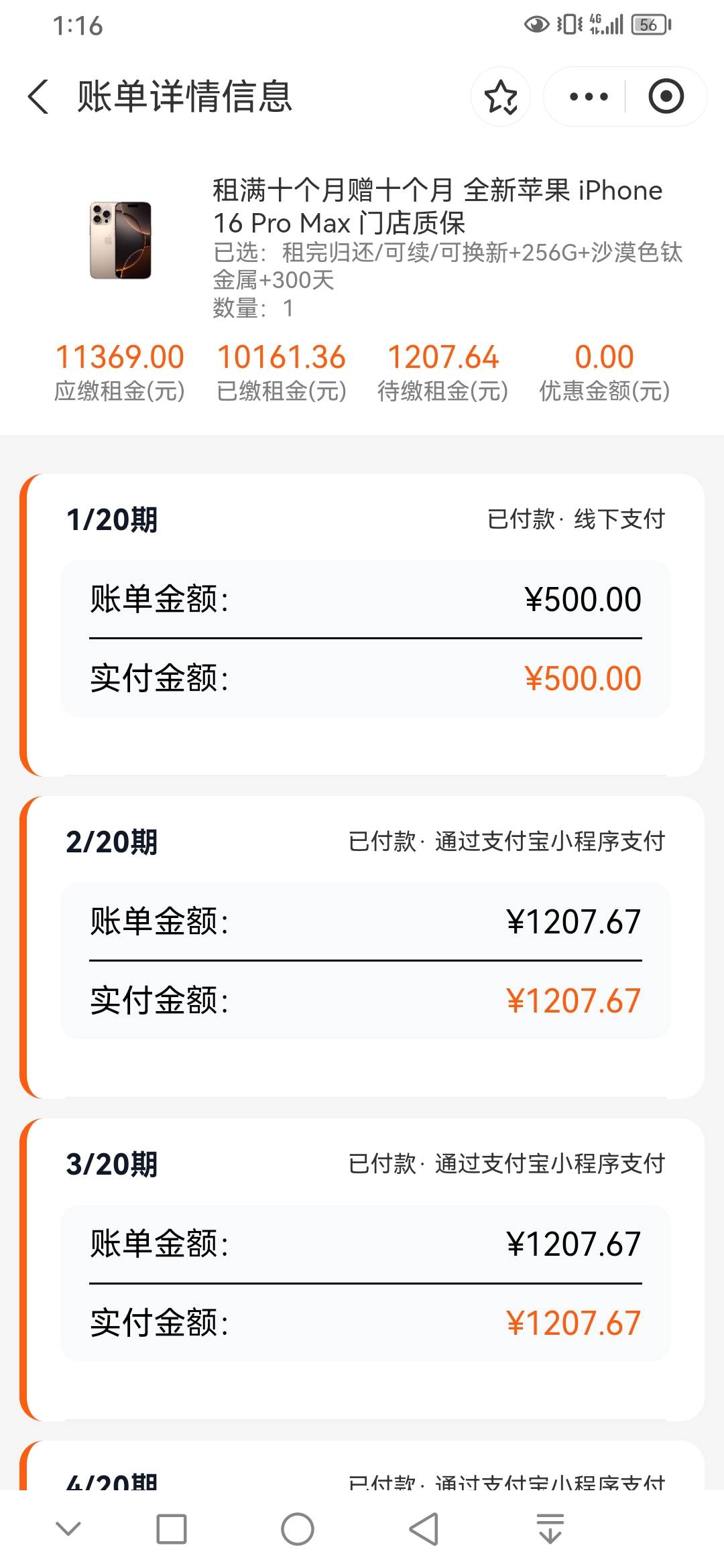Close mini program via target circle icon
This screenshot has width=724, height=1568.
coord(666,97)
